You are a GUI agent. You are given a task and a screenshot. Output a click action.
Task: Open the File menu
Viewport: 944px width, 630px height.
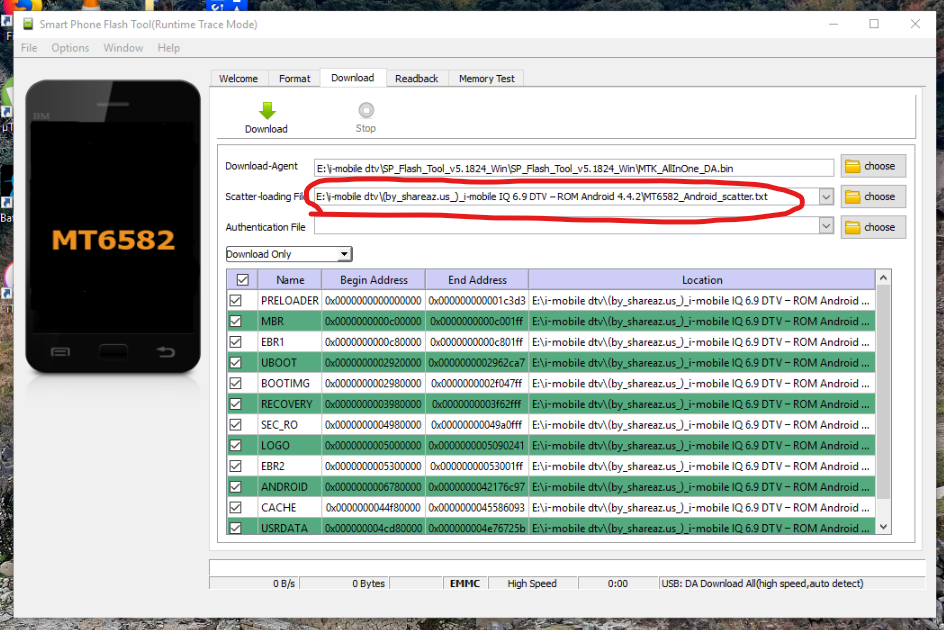click(x=29, y=48)
